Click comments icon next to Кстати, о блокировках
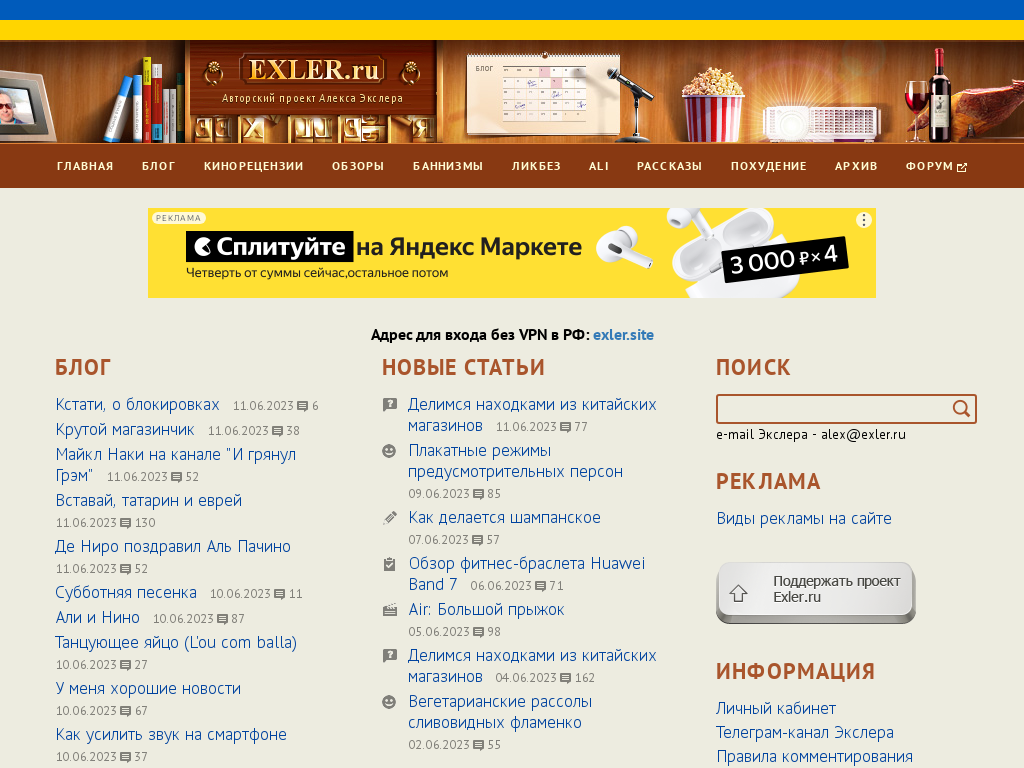 point(302,406)
